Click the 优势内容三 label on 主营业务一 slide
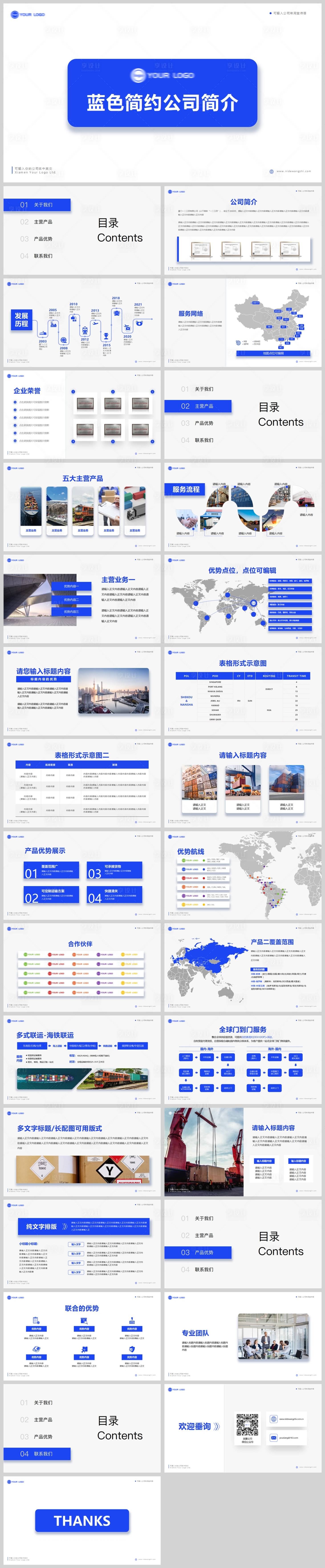 tap(71, 612)
